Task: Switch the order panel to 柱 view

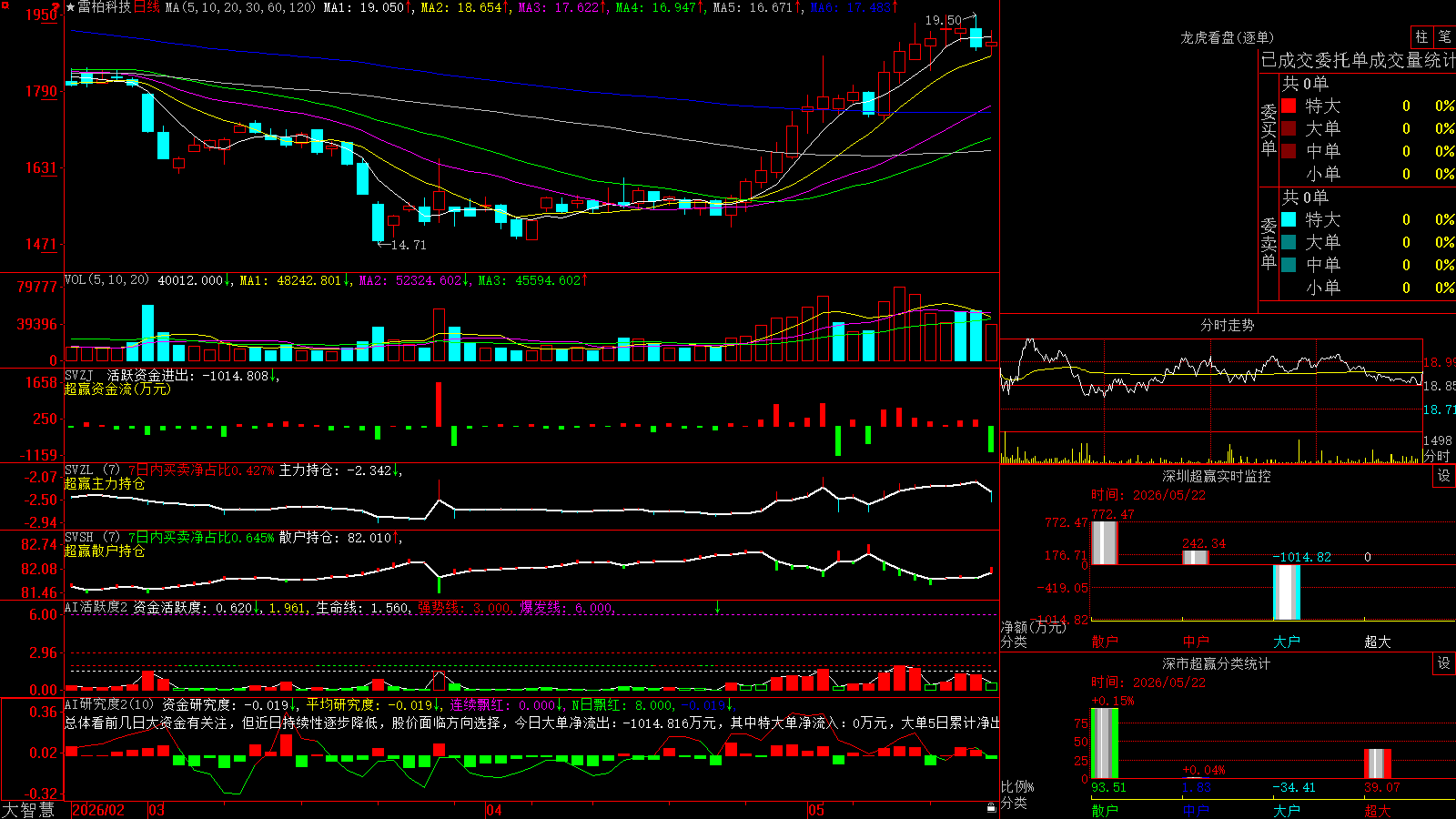Action: 1421,36
